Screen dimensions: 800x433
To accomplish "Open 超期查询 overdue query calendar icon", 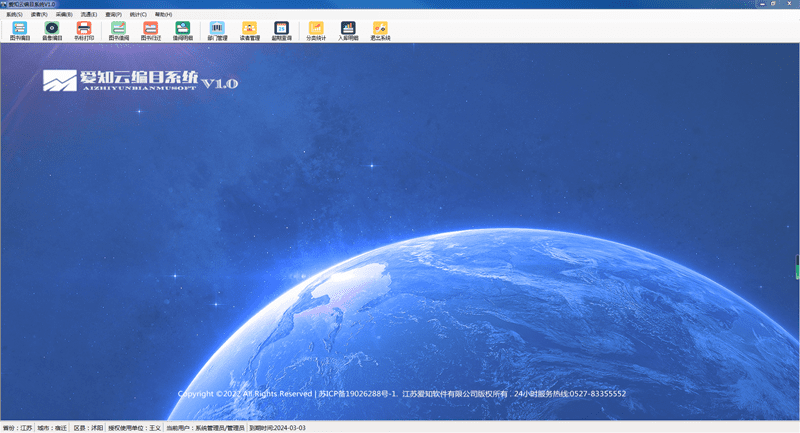I will (x=281, y=30).
